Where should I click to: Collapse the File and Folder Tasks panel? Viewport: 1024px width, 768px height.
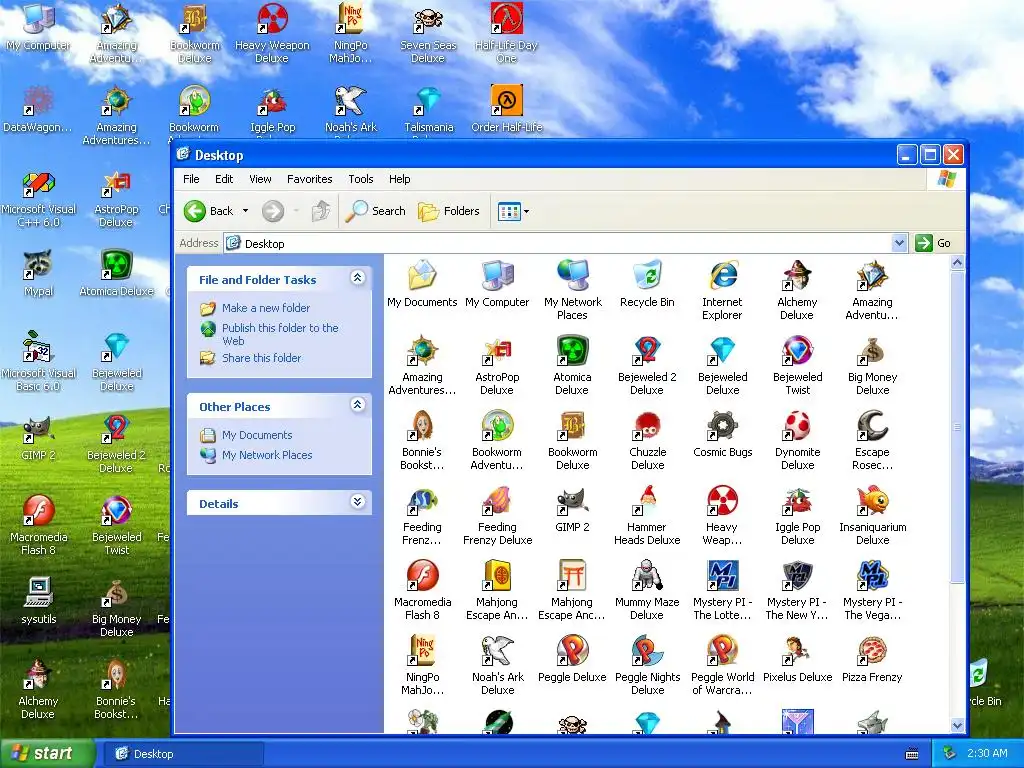pos(357,278)
